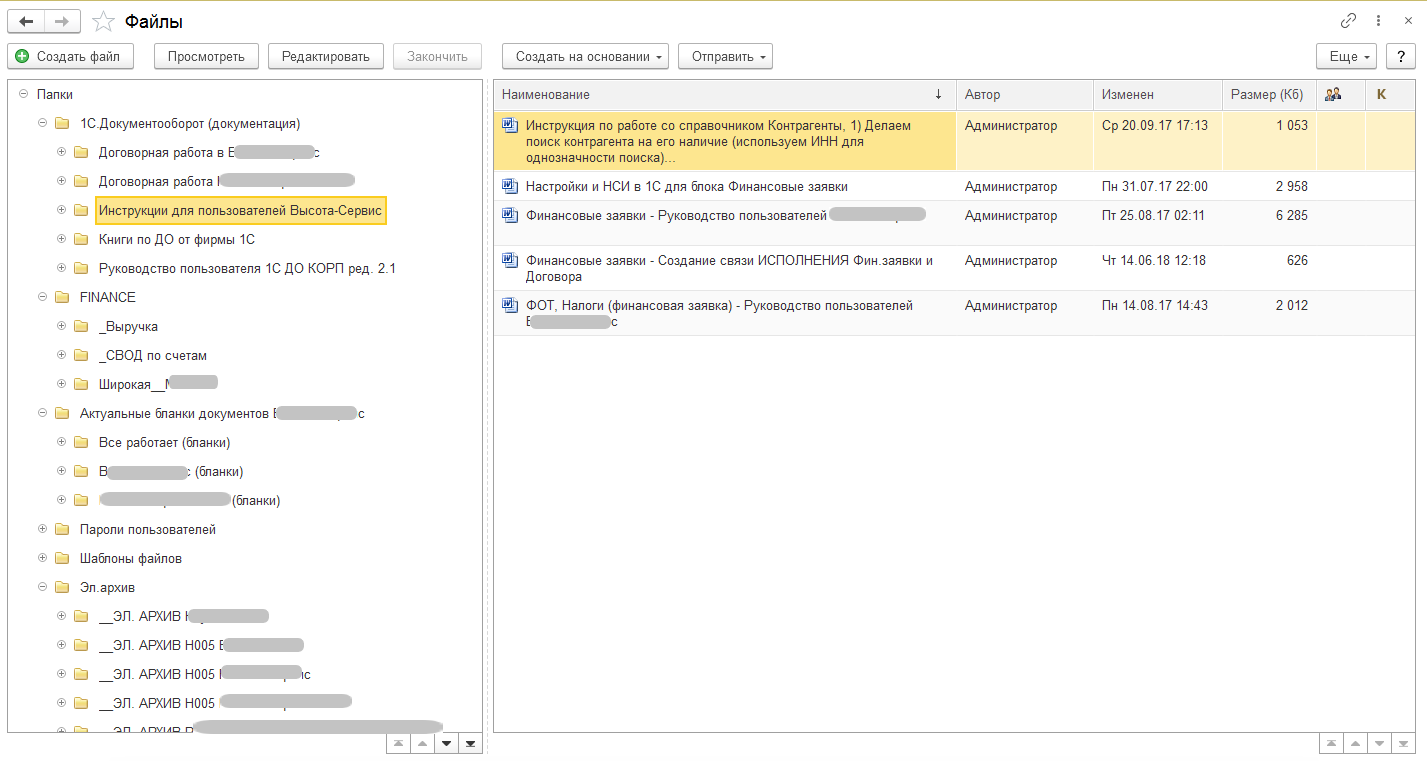
Task: Click the date Пн 31.07.17 22:00
Action: pos(1155,187)
